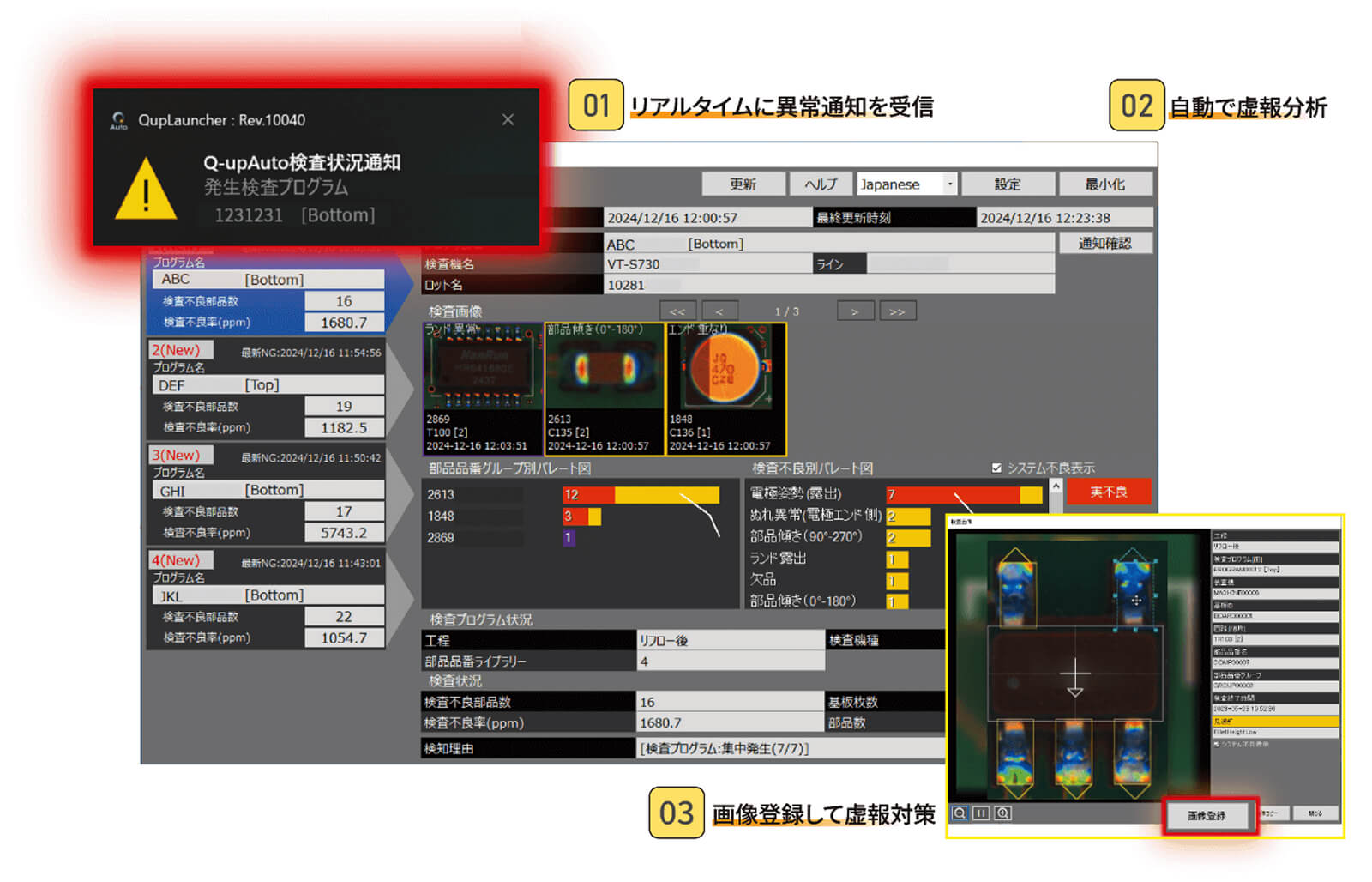
Task: Click the inspection machine field VT-S730
Action: tap(707, 264)
